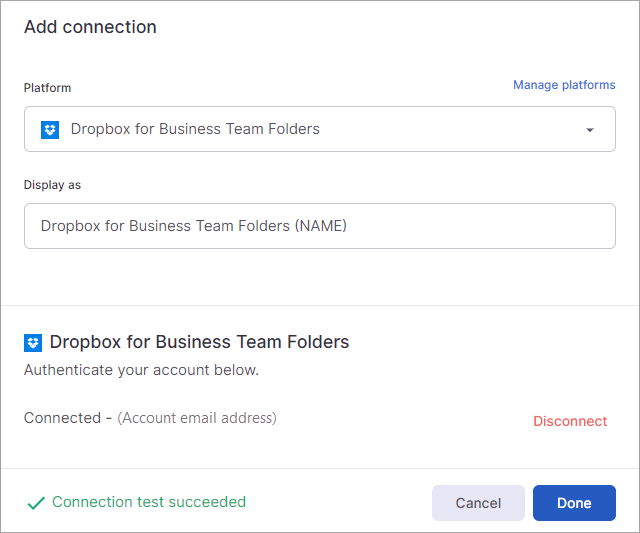The image size is (640, 533).
Task: Click the Dropbox logo beside section heading
Action: pos(33,343)
